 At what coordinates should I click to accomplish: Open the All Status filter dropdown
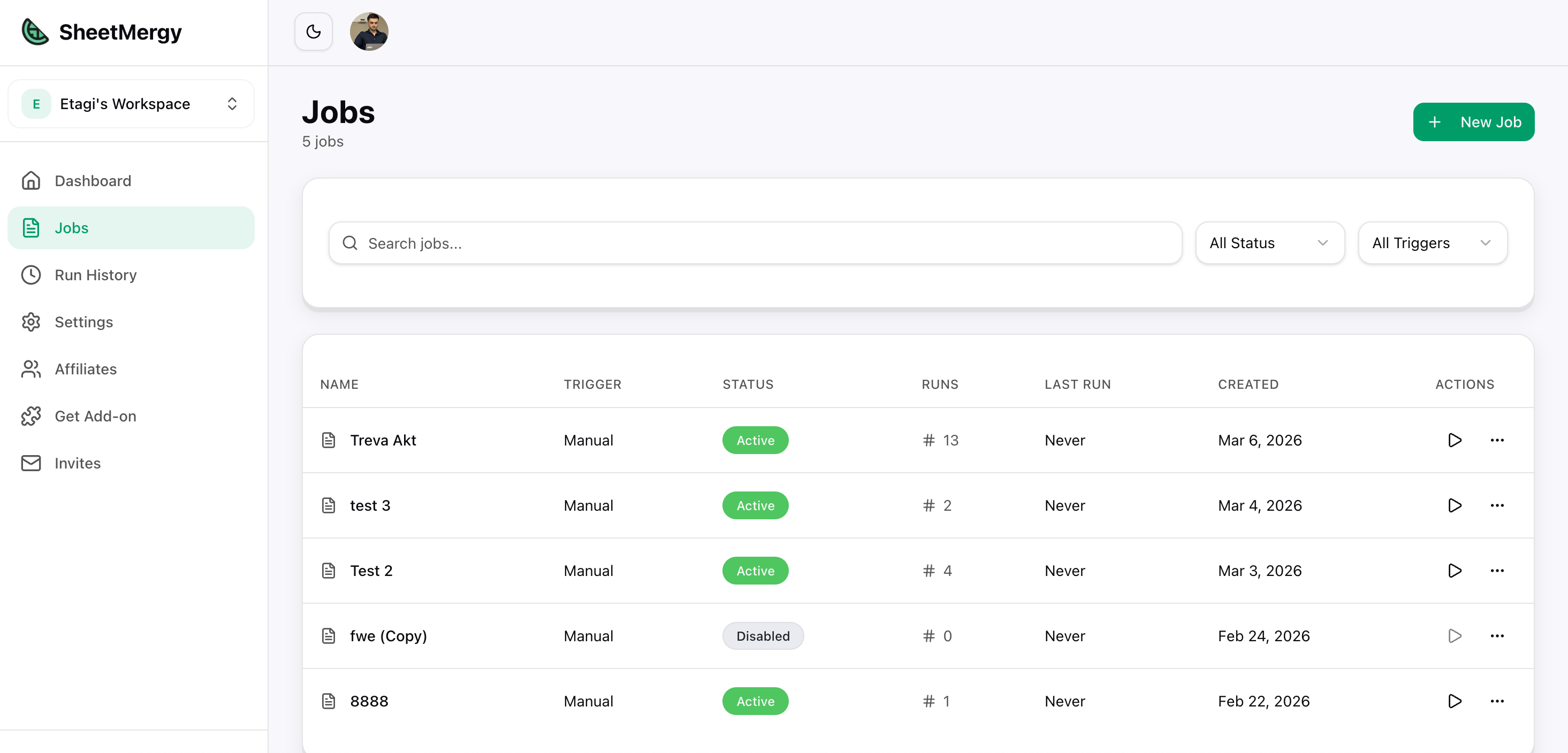1269,243
